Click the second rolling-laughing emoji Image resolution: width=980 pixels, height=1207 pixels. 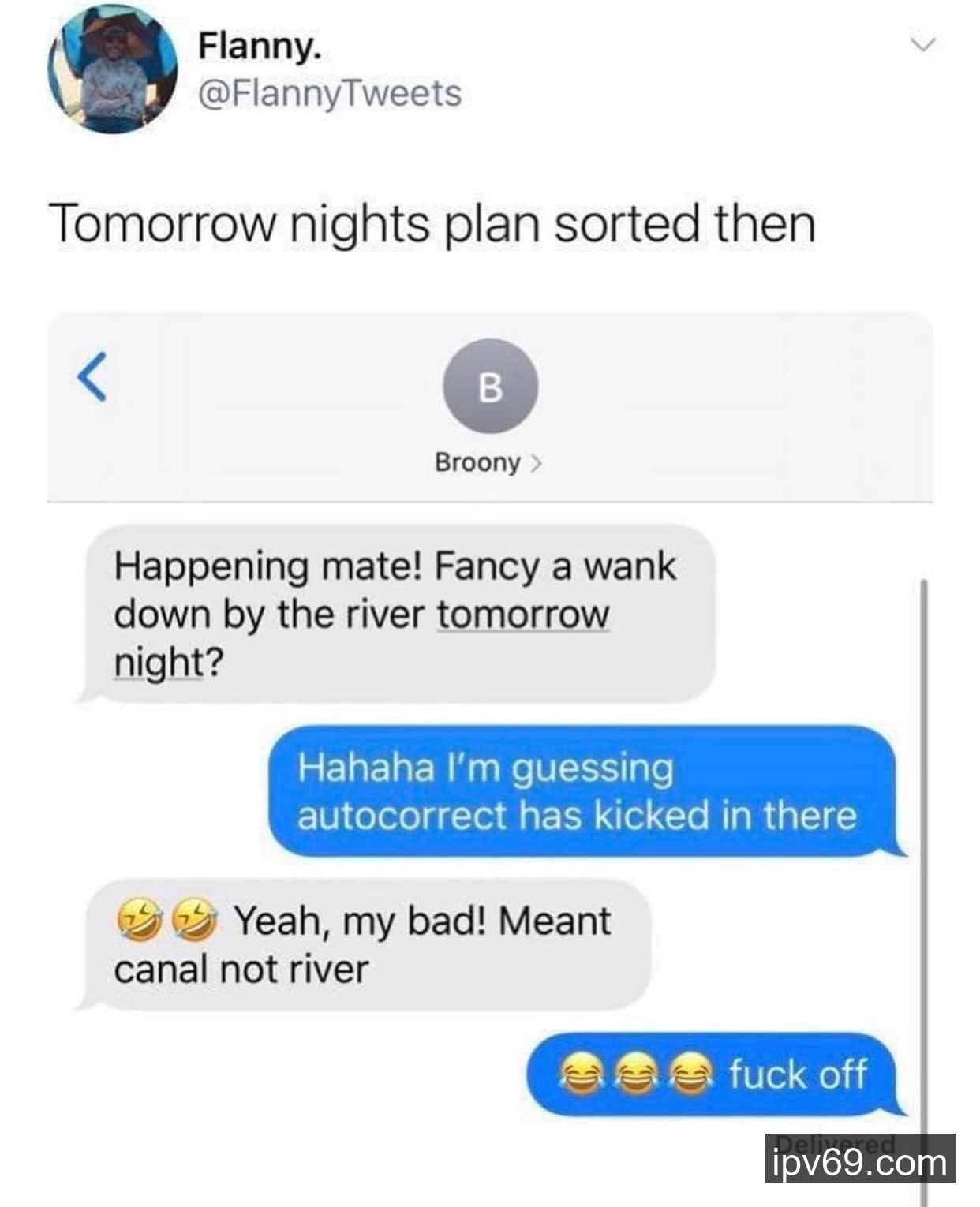(x=194, y=921)
